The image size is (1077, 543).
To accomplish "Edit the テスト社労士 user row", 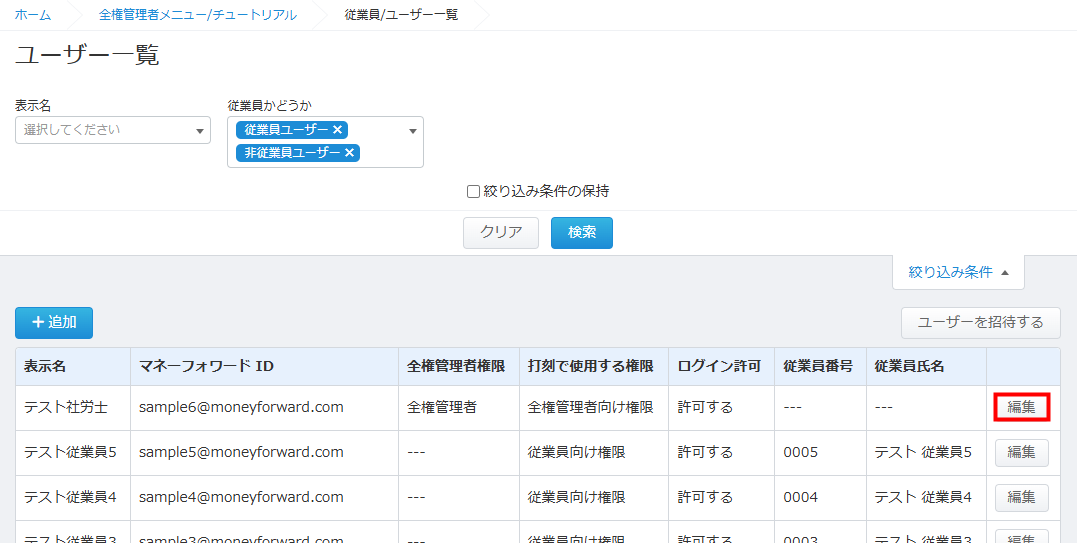I will tap(1021, 407).
